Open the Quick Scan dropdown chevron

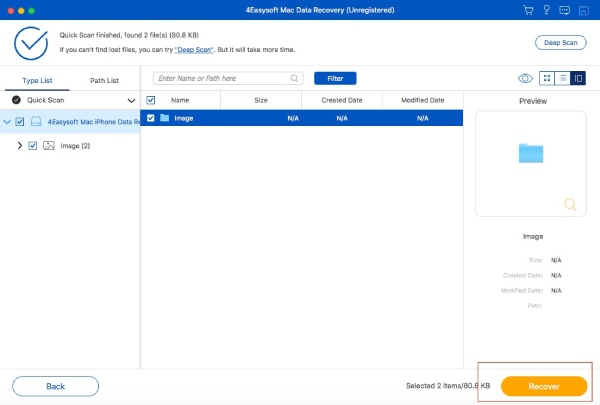[131, 101]
